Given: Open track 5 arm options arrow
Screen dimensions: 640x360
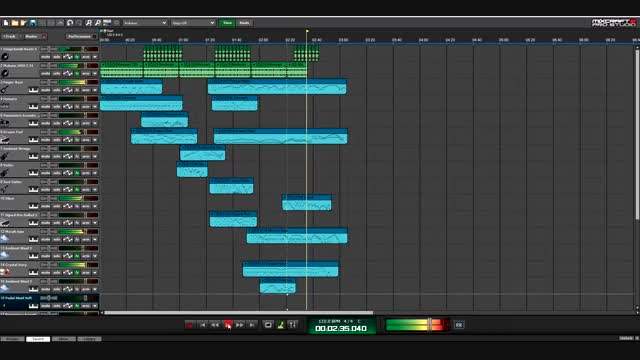Looking at the screenshot, I should click(x=95, y=123).
